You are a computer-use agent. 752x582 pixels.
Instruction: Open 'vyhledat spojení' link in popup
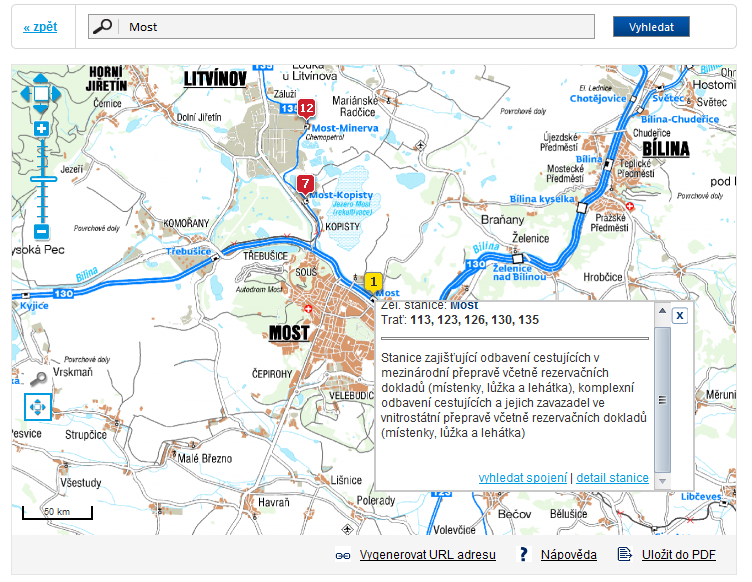523,478
